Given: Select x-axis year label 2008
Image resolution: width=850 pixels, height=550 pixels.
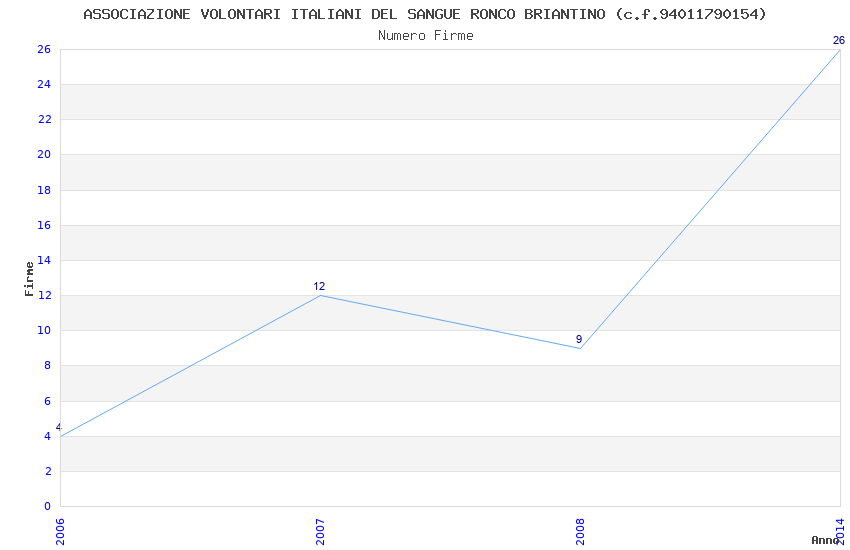Looking at the screenshot, I should 581,532.
